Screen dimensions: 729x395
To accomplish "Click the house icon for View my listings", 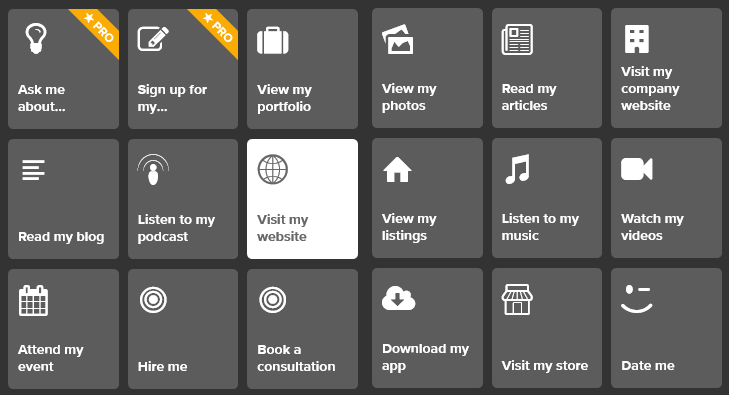I will 398,170.
